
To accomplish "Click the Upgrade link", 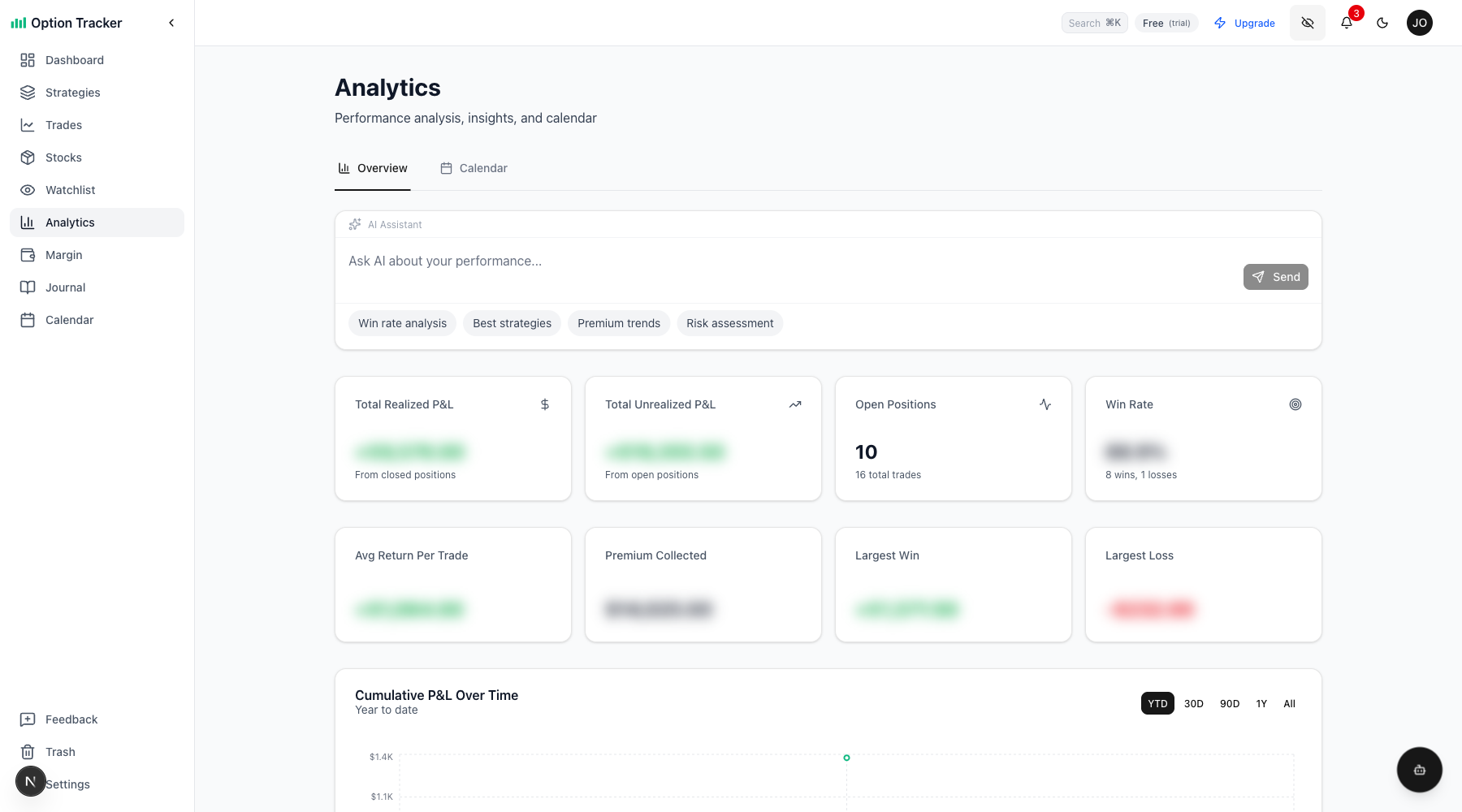I will pyautogui.click(x=1244, y=23).
